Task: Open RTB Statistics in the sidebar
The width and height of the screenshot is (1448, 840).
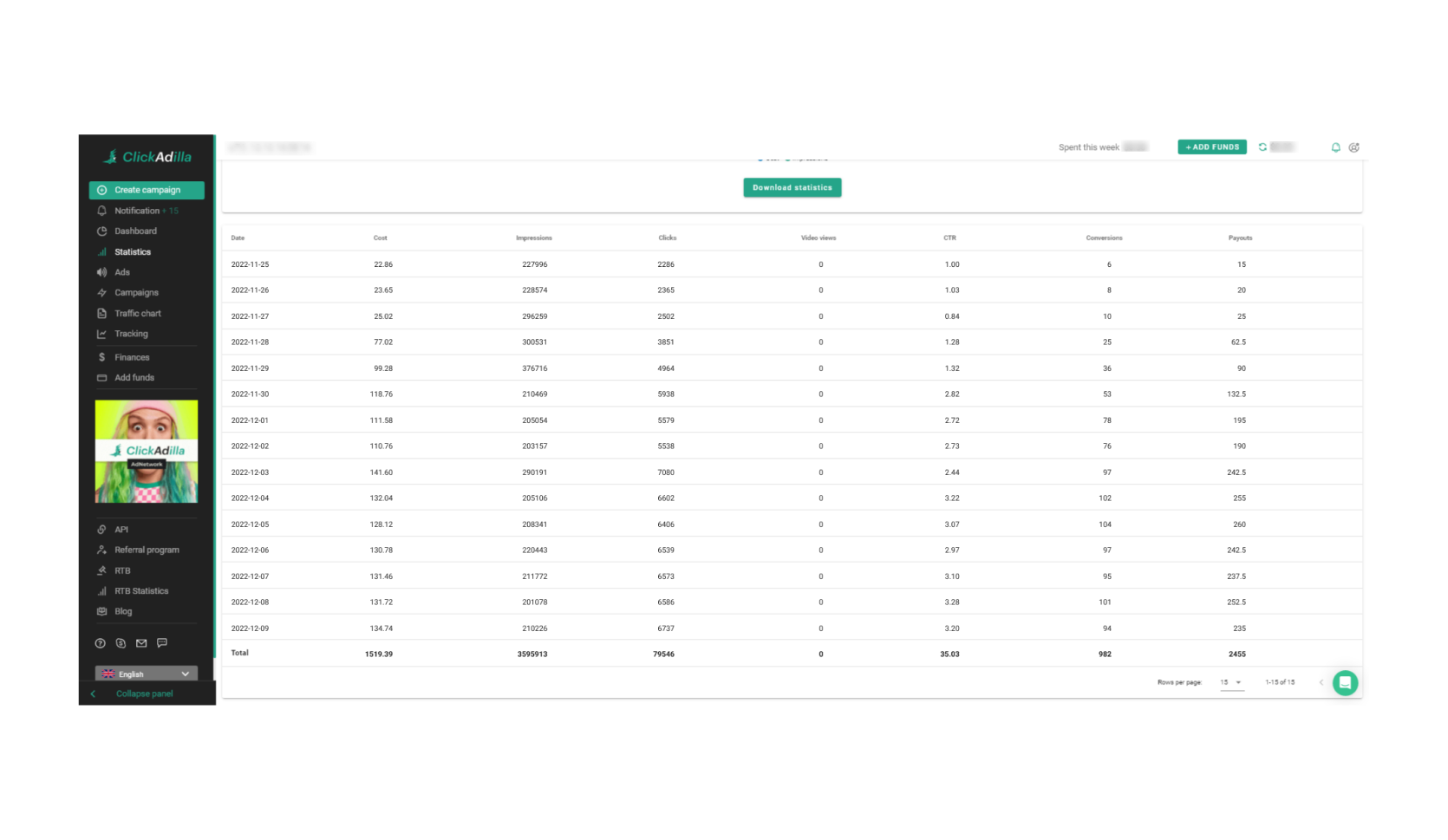Action: coord(141,590)
